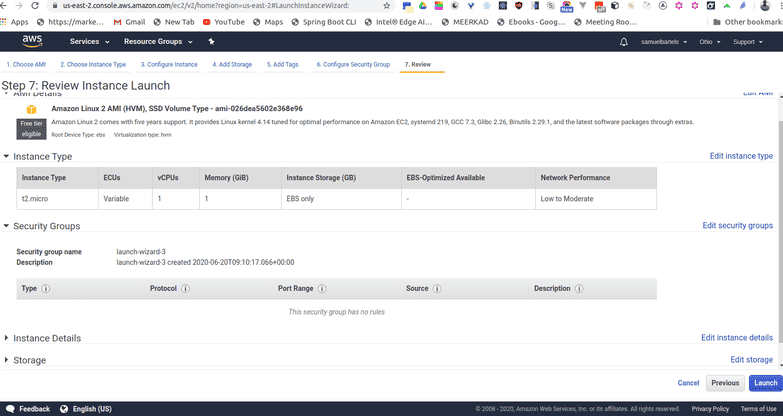The height and width of the screenshot is (416, 783).
Task: Select the EBS only storage cell
Action: click(341, 199)
